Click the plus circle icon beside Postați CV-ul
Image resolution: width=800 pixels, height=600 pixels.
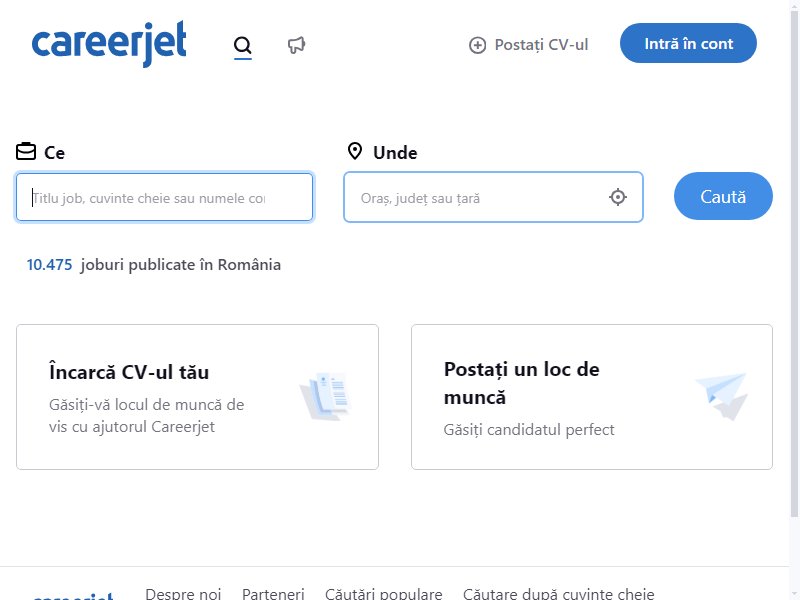[478, 45]
